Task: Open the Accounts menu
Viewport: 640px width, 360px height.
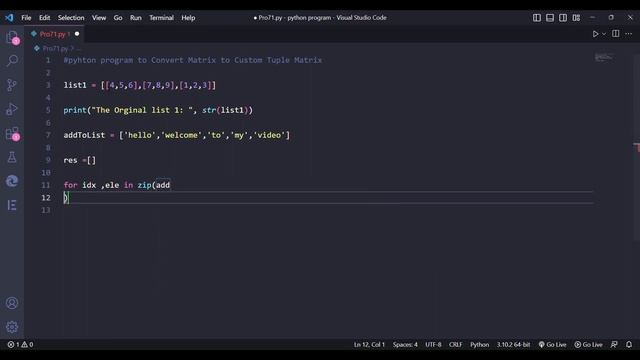Action: pos(12,303)
